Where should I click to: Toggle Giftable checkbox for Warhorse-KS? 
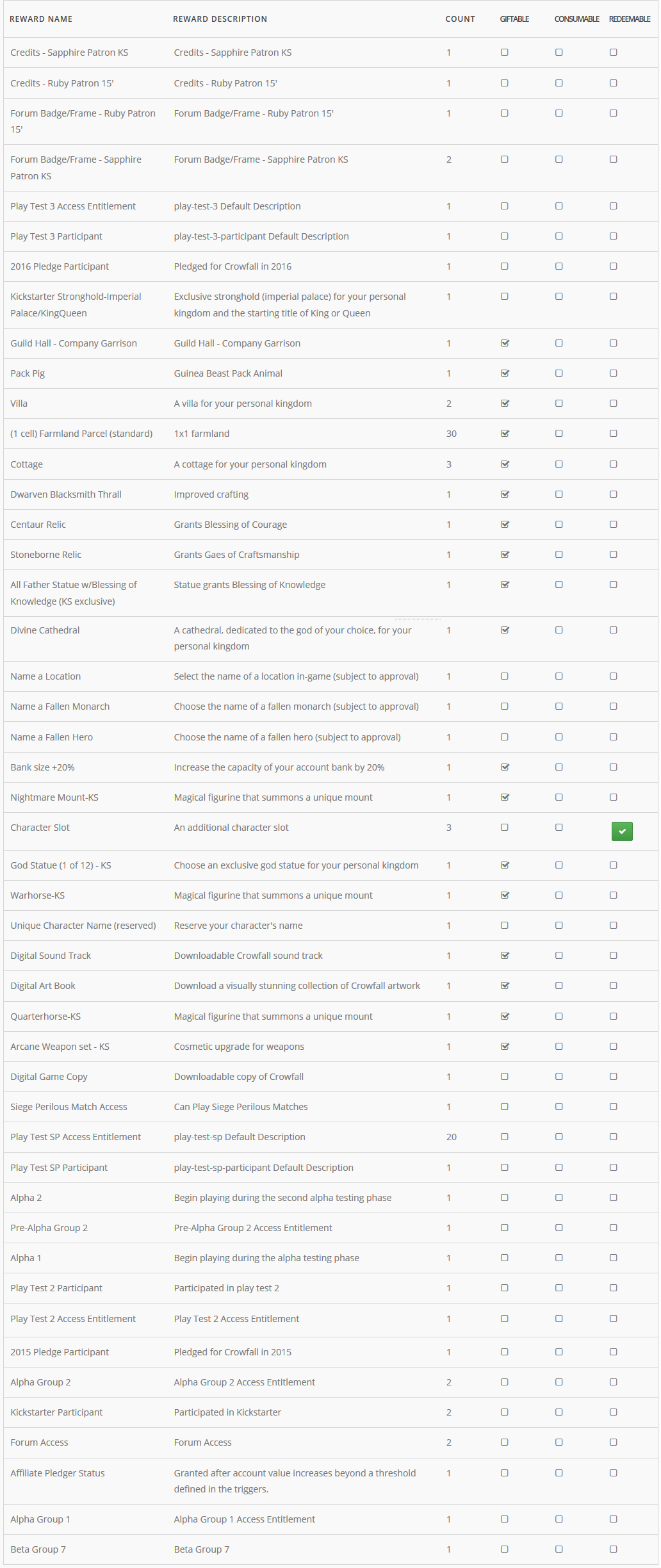pos(505,895)
